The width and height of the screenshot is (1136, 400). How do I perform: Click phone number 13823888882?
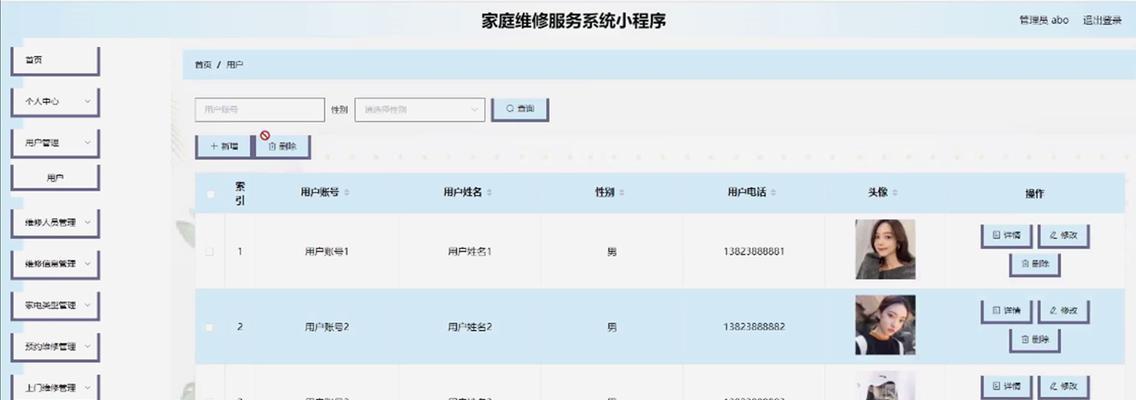(x=753, y=327)
